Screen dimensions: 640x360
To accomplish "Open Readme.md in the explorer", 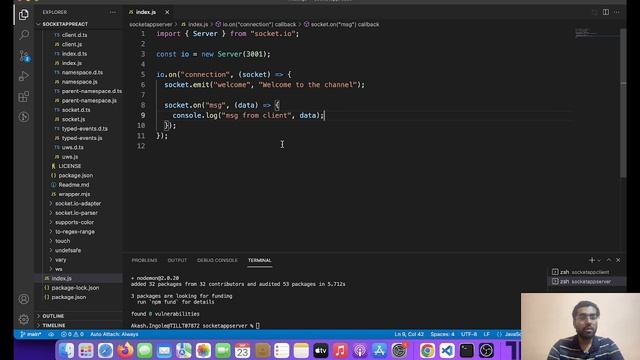I will [x=74, y=184].
